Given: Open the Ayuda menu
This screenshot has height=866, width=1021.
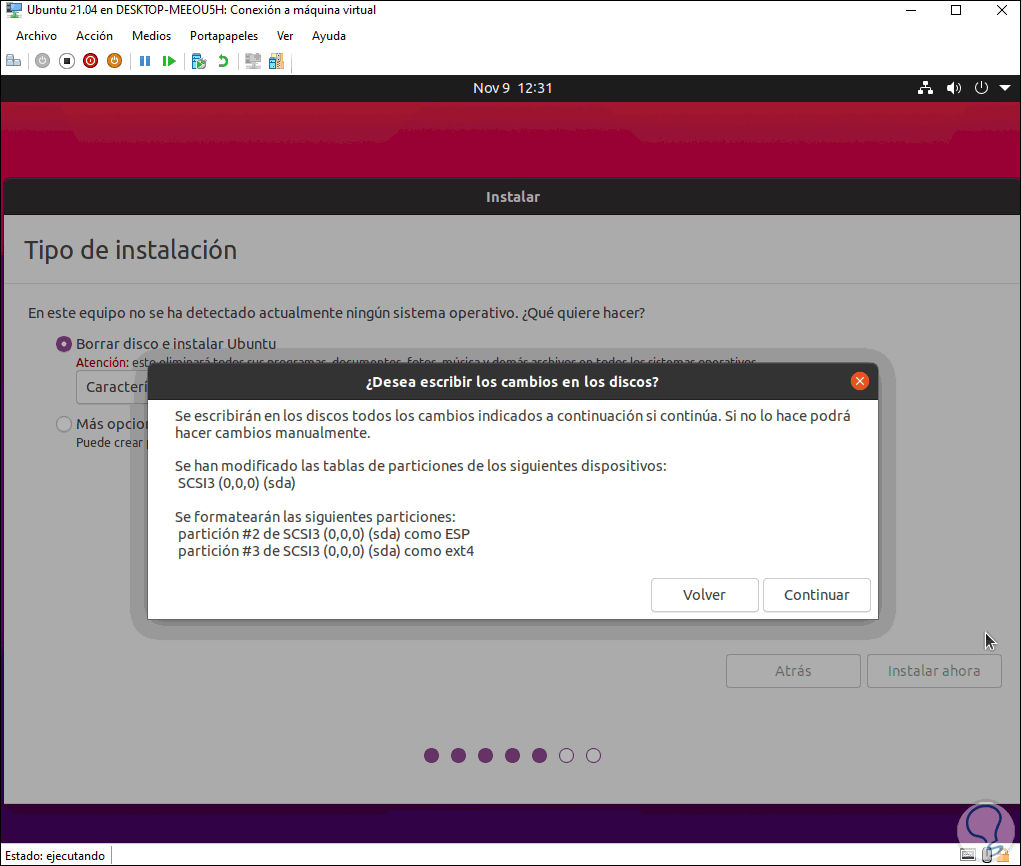Looking at the screenshot, I should (329, 36).
